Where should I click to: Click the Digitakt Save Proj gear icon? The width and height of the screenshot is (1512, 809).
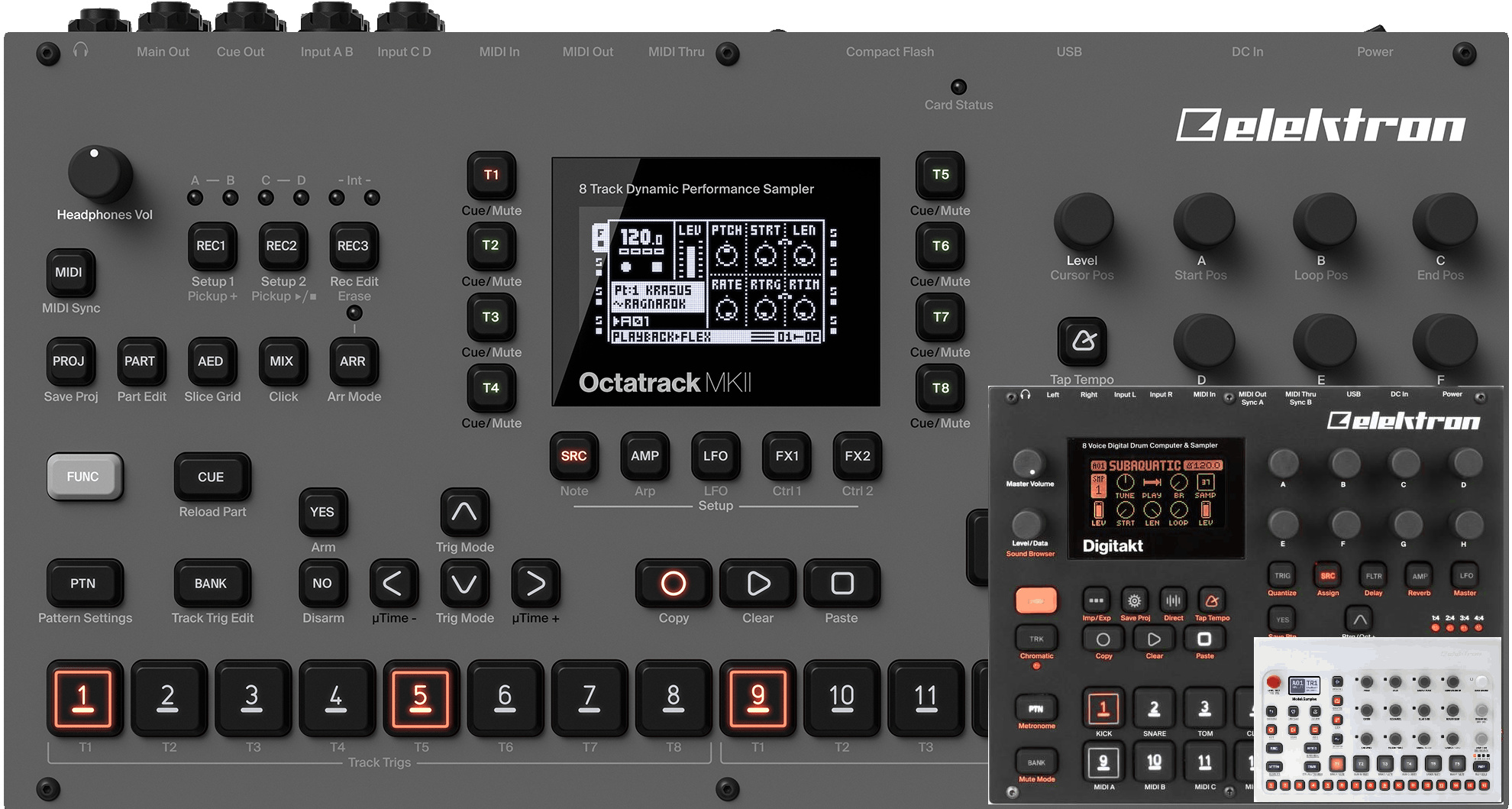click(x=1135, y=600)
